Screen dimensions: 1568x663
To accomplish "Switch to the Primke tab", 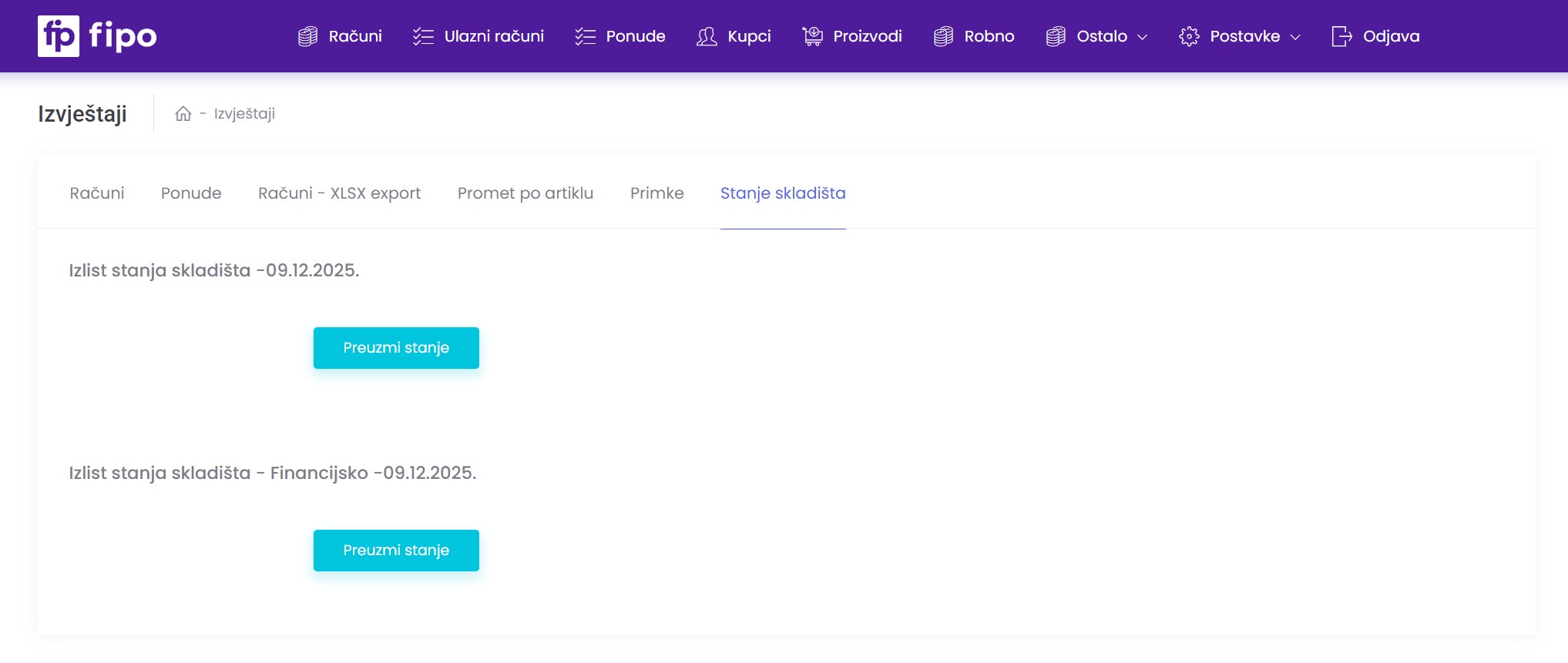I will (656, 193).
